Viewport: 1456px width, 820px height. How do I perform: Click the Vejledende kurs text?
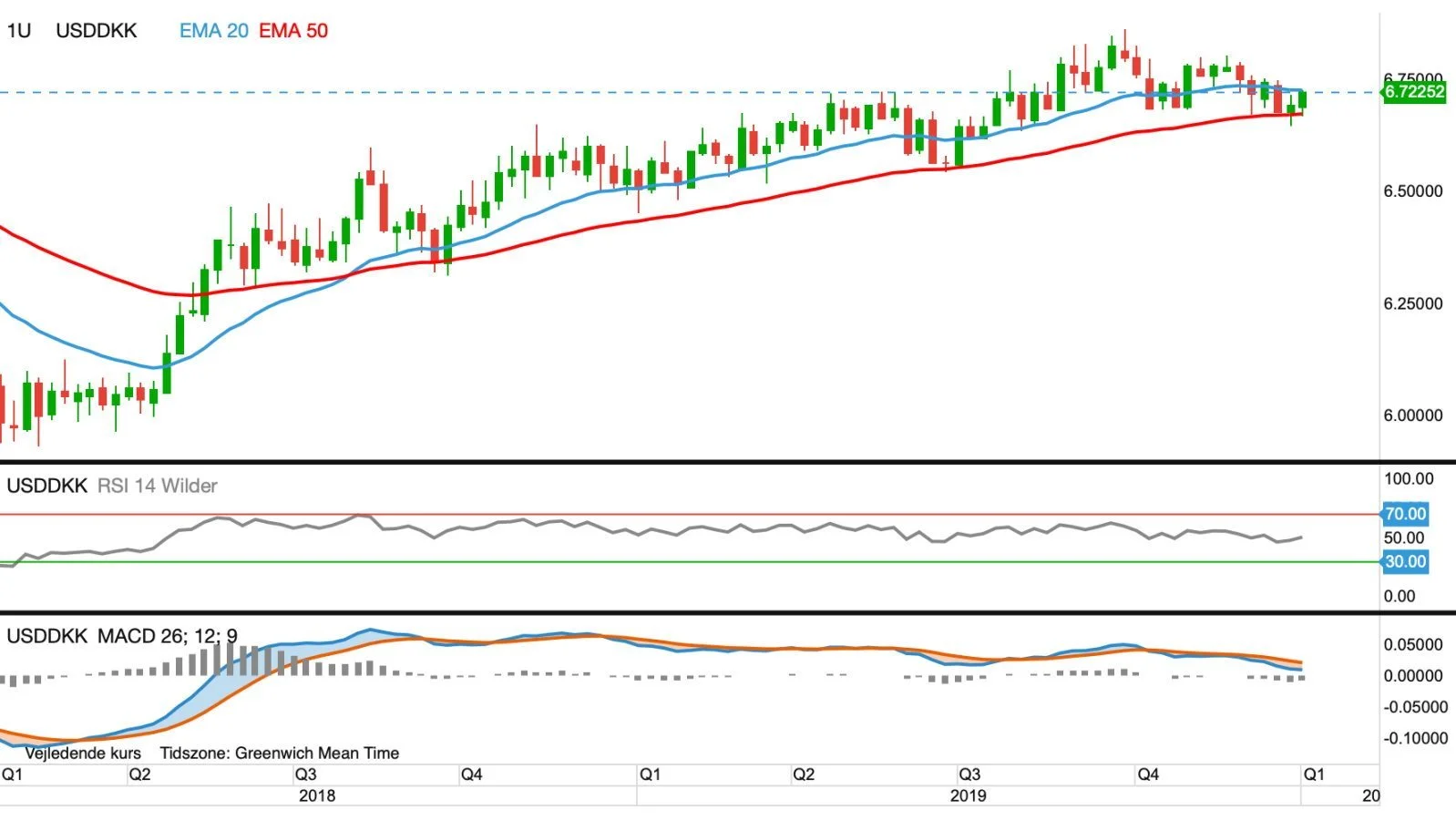pos(83,753)
